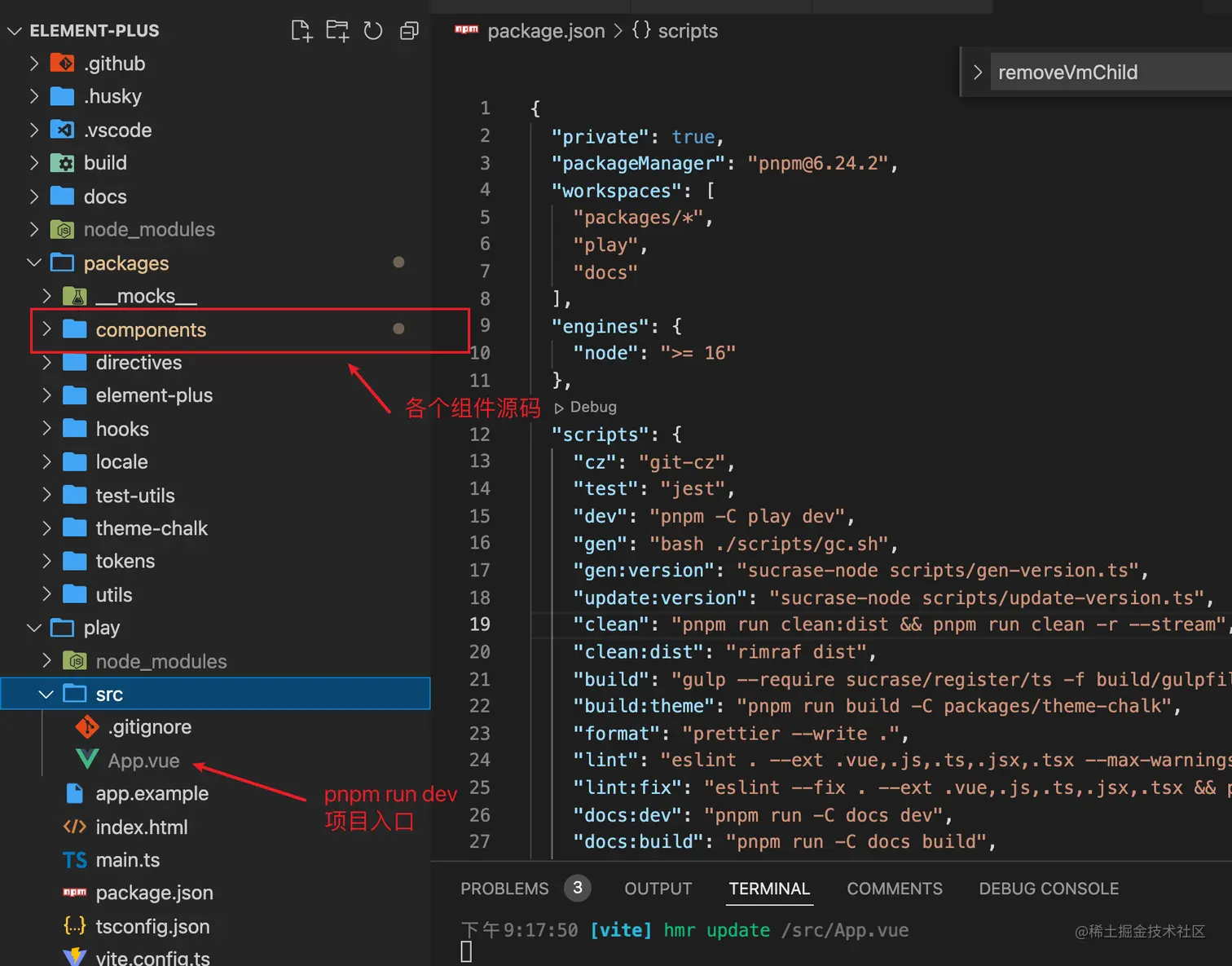Select the locale folder row
This screenshot has height=966, width=1232.
coord(215,461)
